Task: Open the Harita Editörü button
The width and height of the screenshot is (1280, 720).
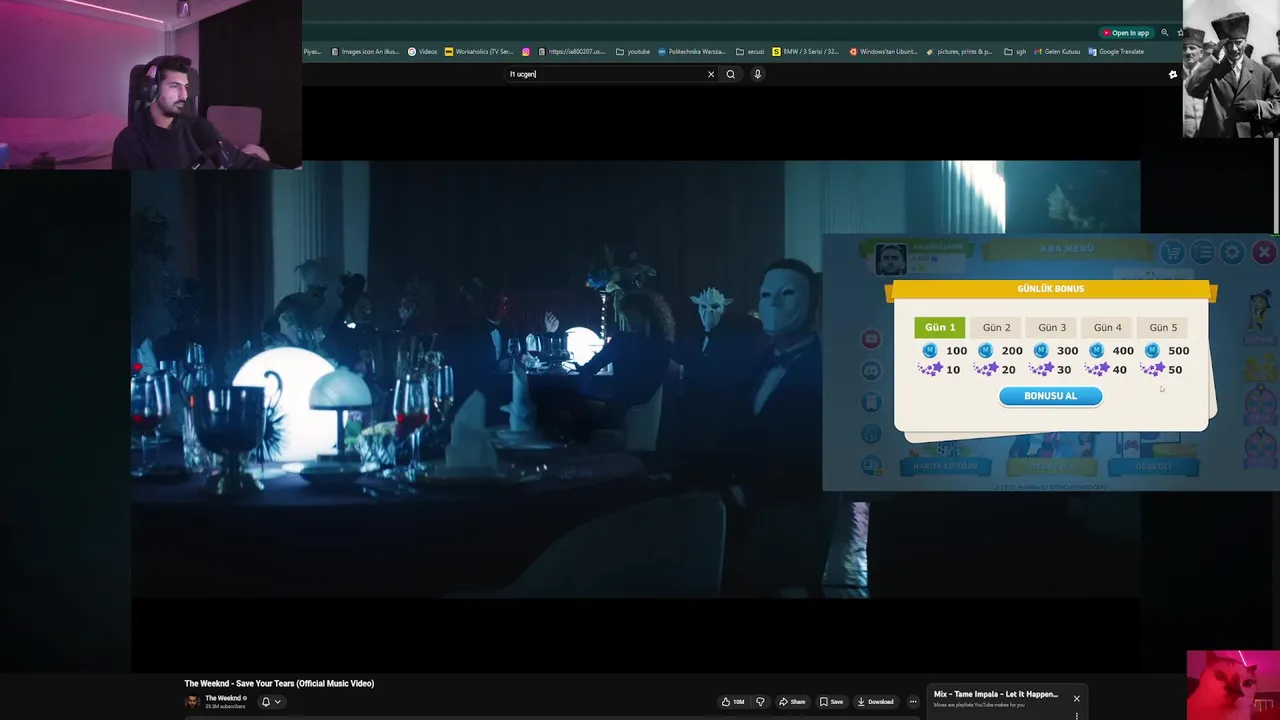Action: pos(945,466)
